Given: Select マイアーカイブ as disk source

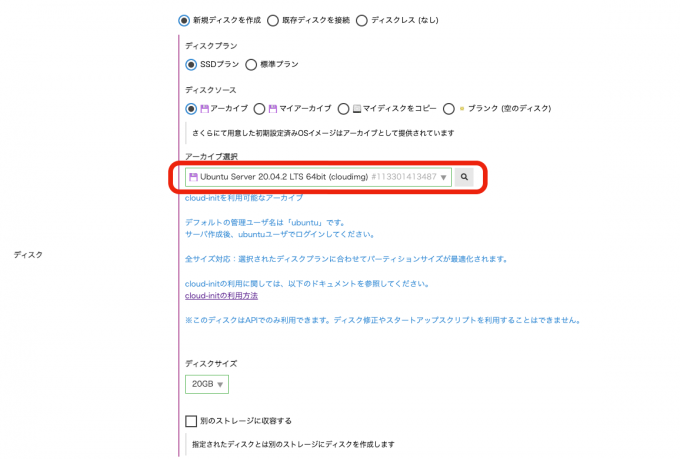Looking at the screenshot, I should [259, 108].
